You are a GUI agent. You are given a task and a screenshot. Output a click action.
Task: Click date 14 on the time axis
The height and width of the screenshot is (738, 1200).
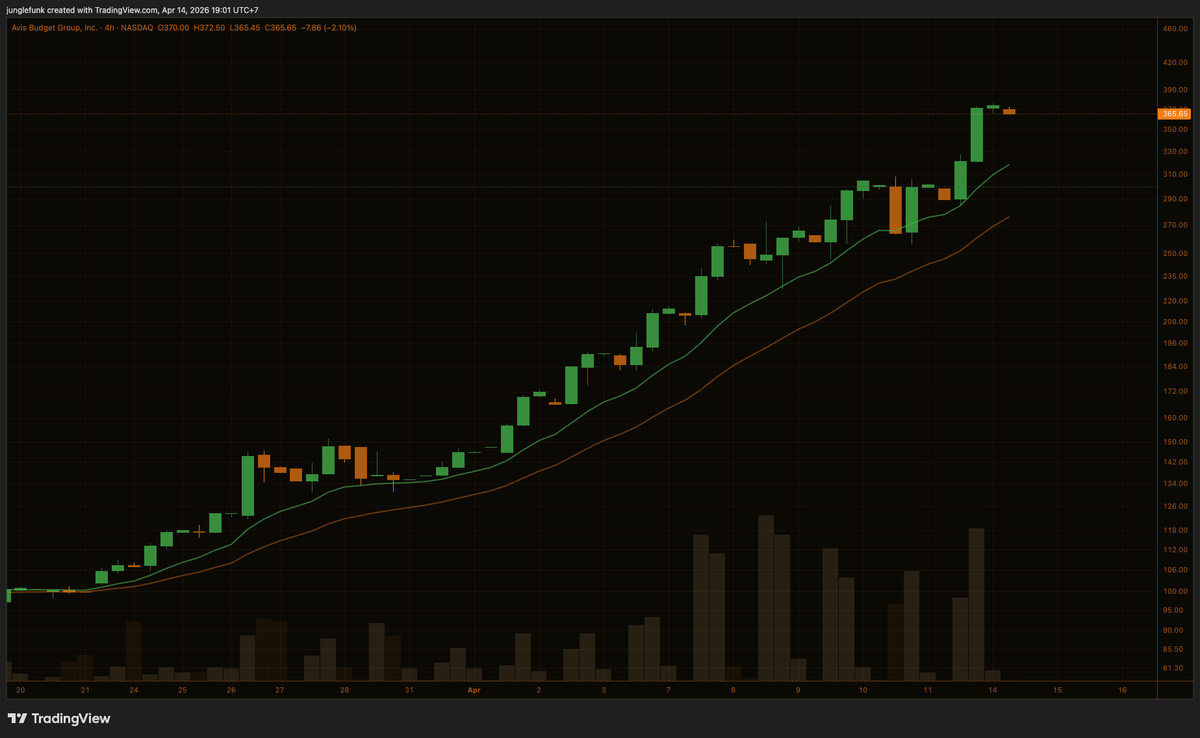click(992, 690)
